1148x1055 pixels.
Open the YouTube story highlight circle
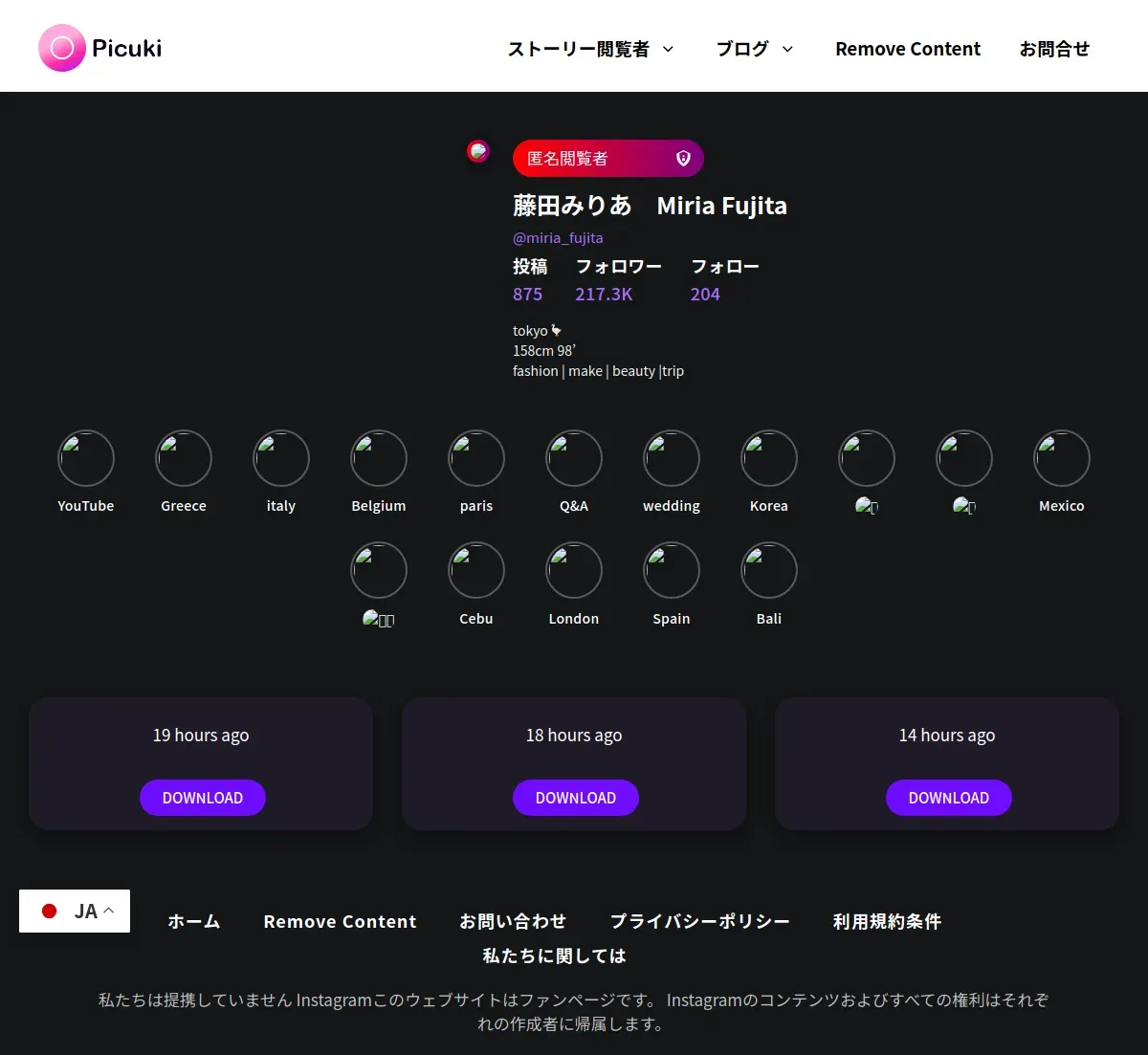coord(86,458)
